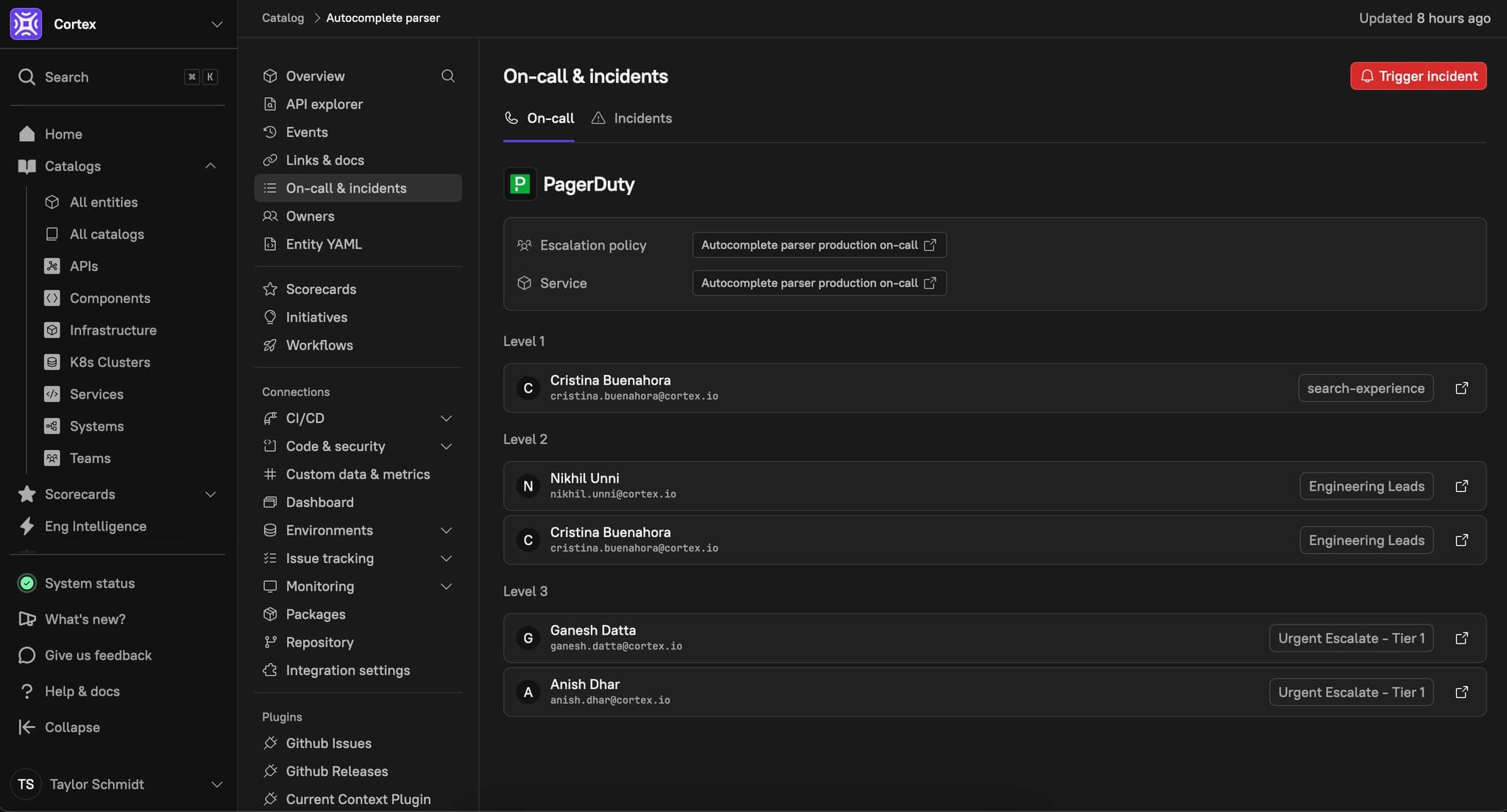Viewport: 1507px width, 812px height.
Task: Open external link for Anish Dhar
Action: pyautogui.click(x=1461, y=692)
